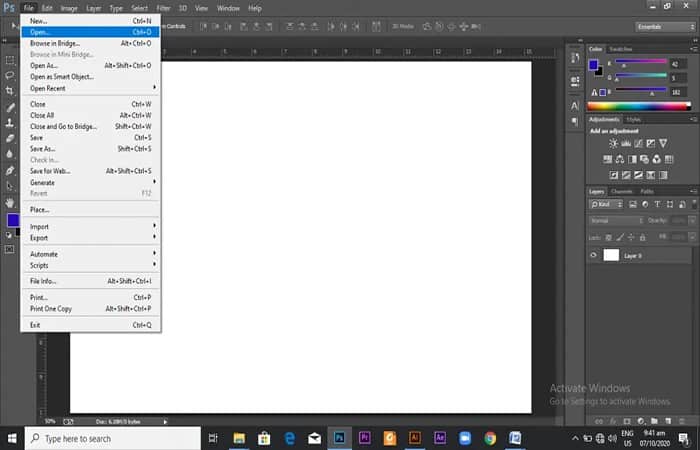Filter layers by type (T) icon
700x450 pixels.
point(657,204)
